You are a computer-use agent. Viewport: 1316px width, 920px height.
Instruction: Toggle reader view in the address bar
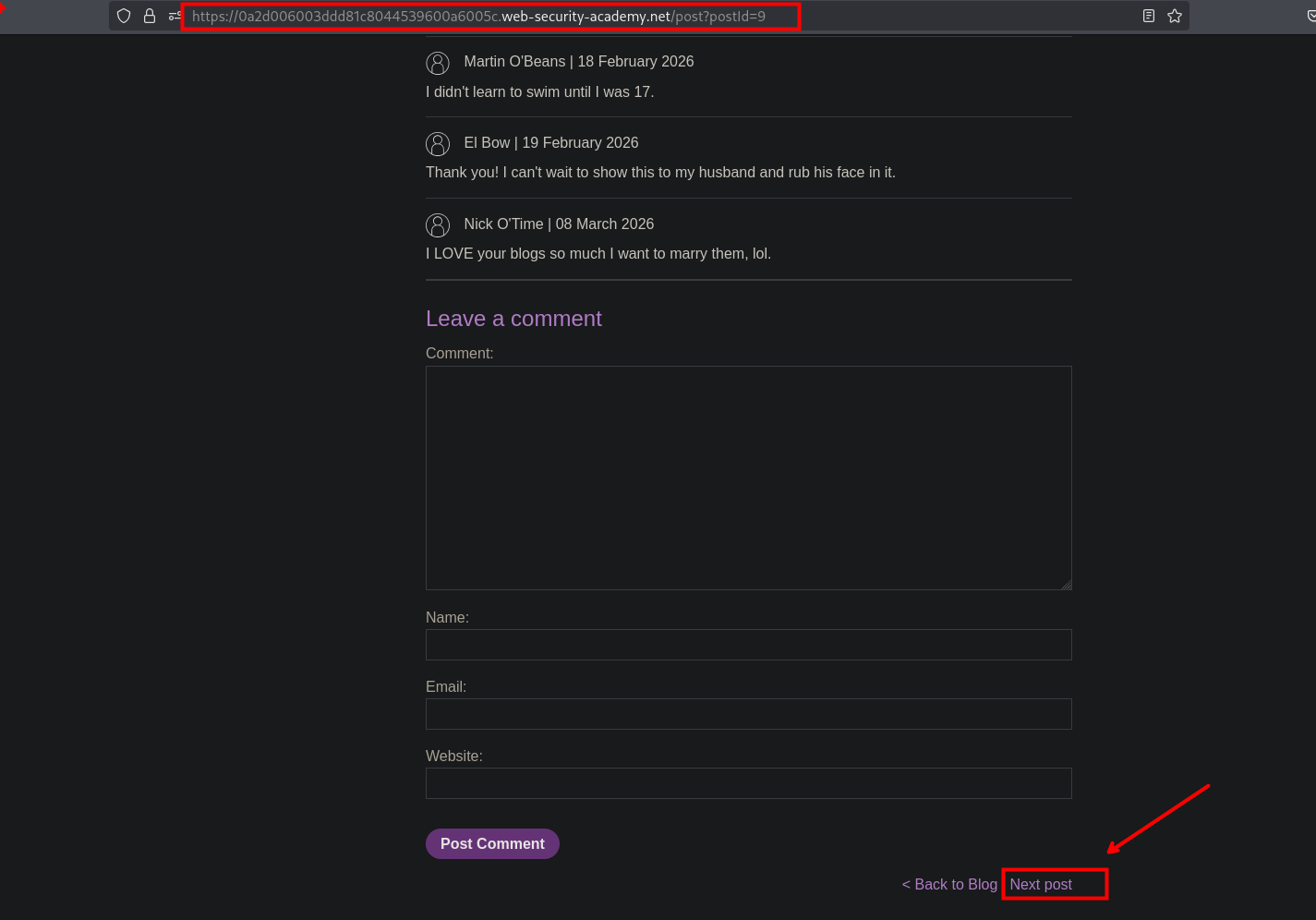pyautogui.click(x=1149, y=16)
